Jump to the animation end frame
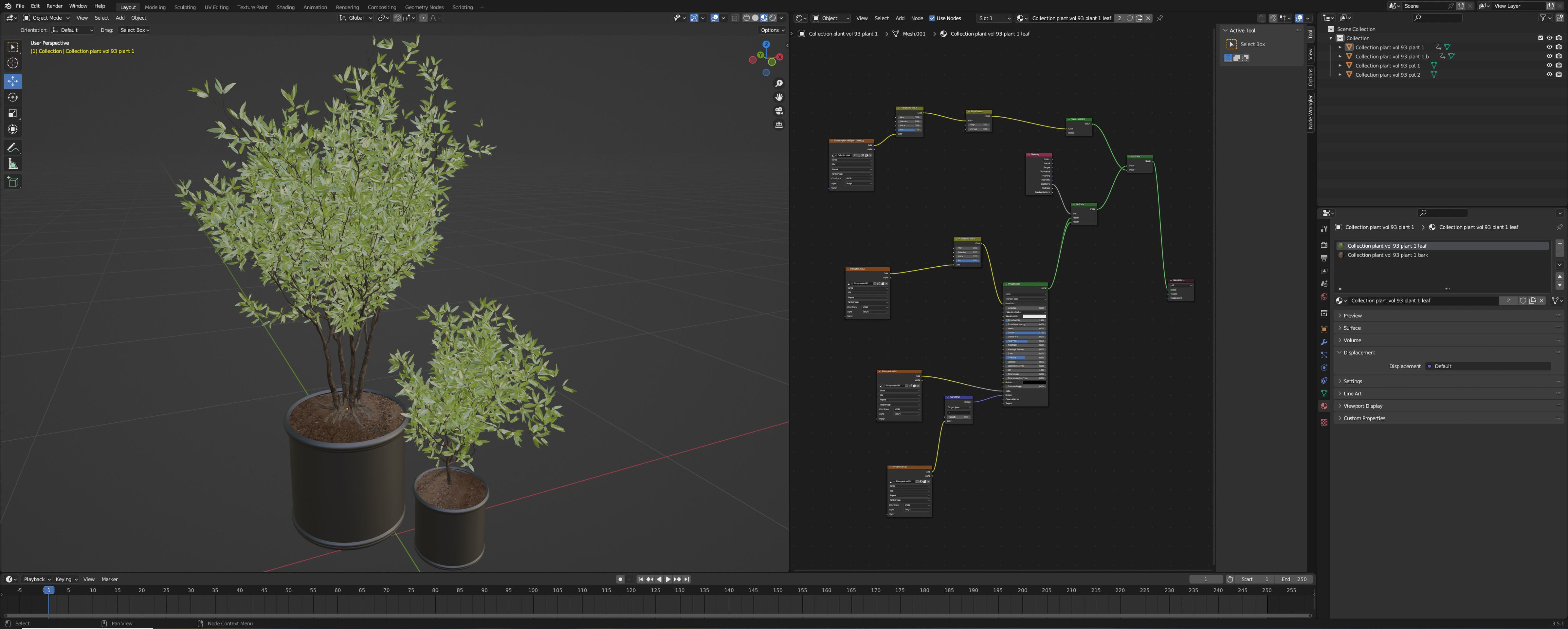The height and width of the screenshot is (629, 1568). (x=686, y=580)
